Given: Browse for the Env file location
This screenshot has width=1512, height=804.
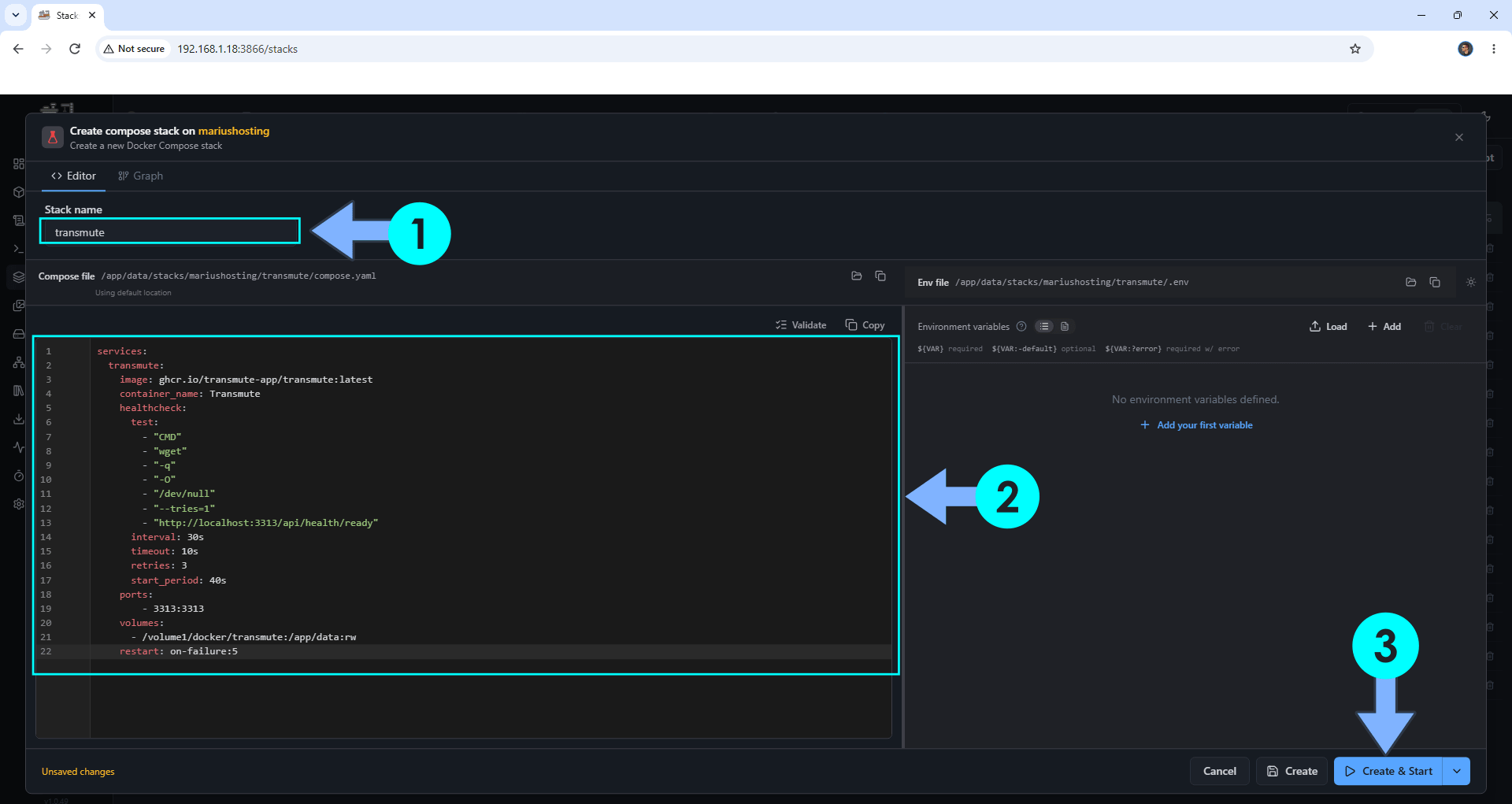Looking at the screenshot, I should click(x=1411, y=282).
